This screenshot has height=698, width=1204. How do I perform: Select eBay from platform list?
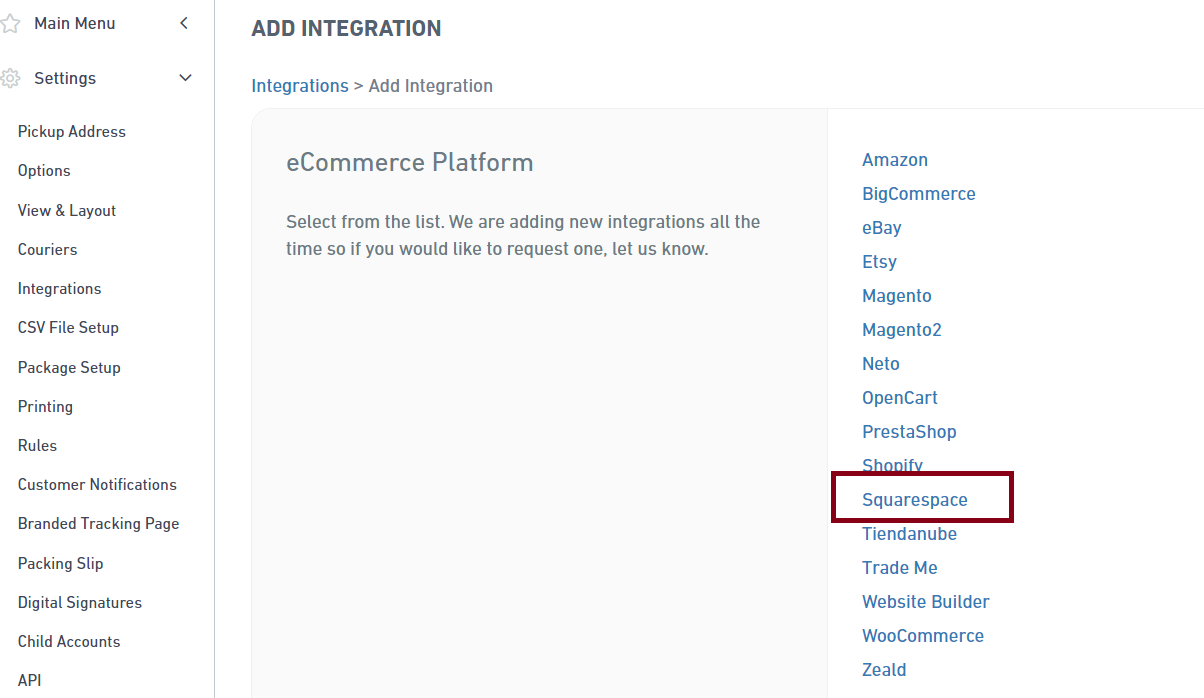coord(882,228)
